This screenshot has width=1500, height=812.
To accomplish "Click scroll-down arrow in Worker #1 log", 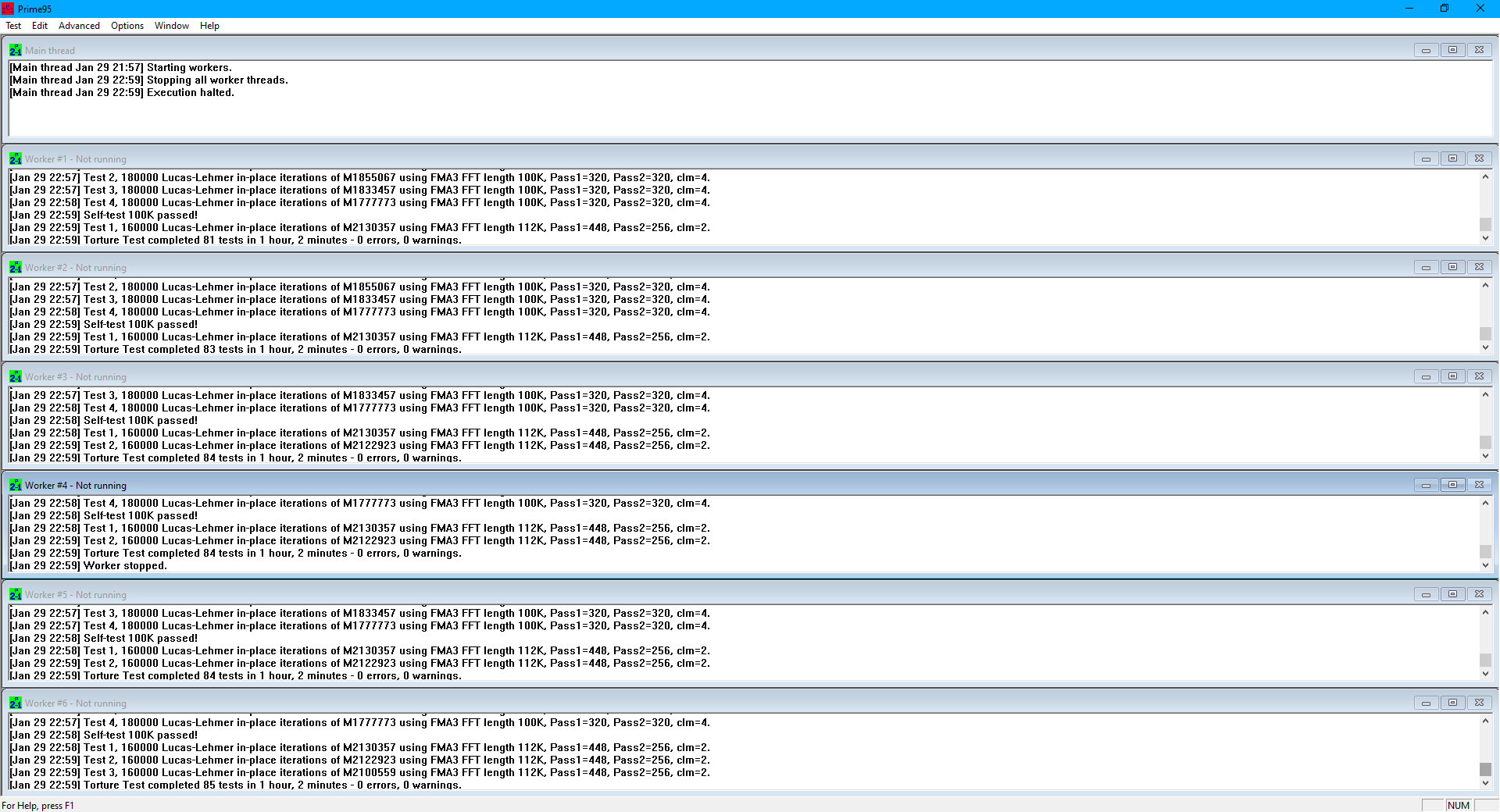I will click(1485, 238).
